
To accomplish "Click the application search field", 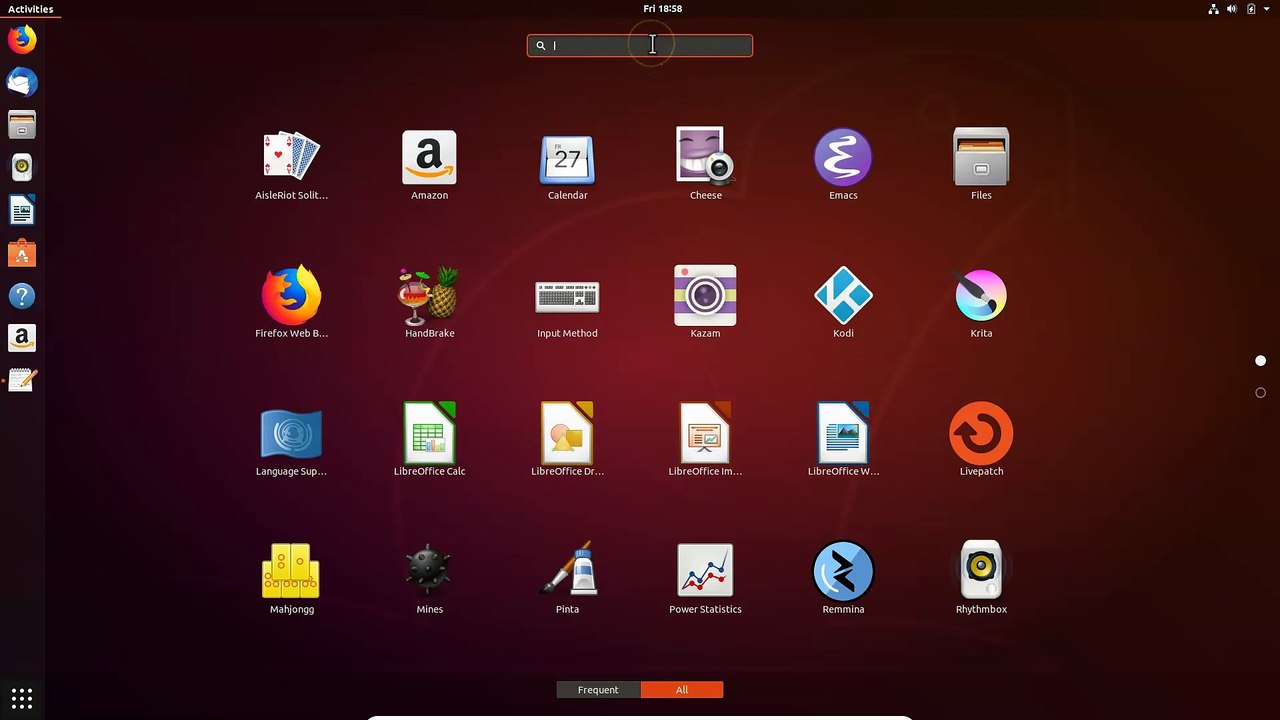I will click(640, 45).
